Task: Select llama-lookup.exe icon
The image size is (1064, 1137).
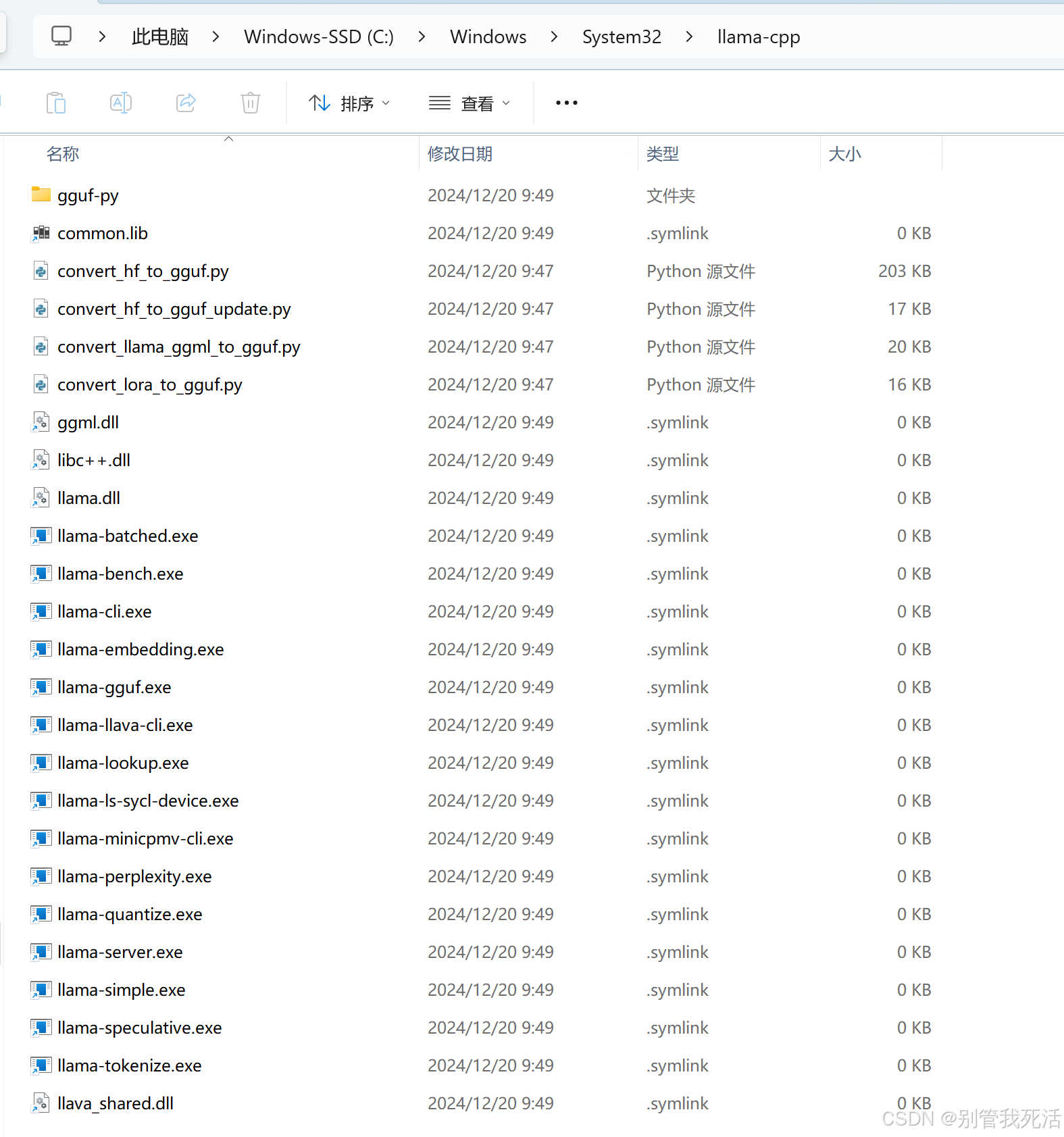Action: (41, 763)
